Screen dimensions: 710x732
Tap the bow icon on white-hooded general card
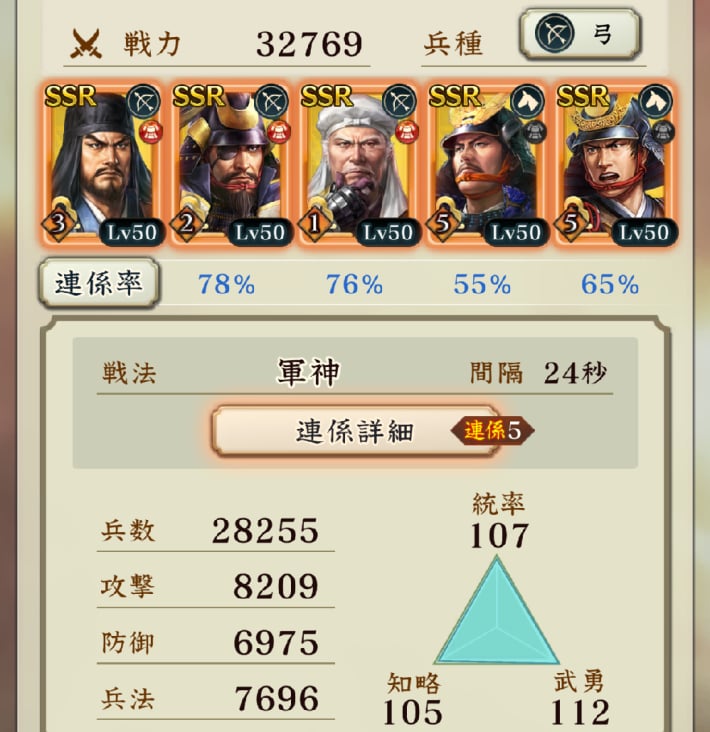tap(399, 101)
